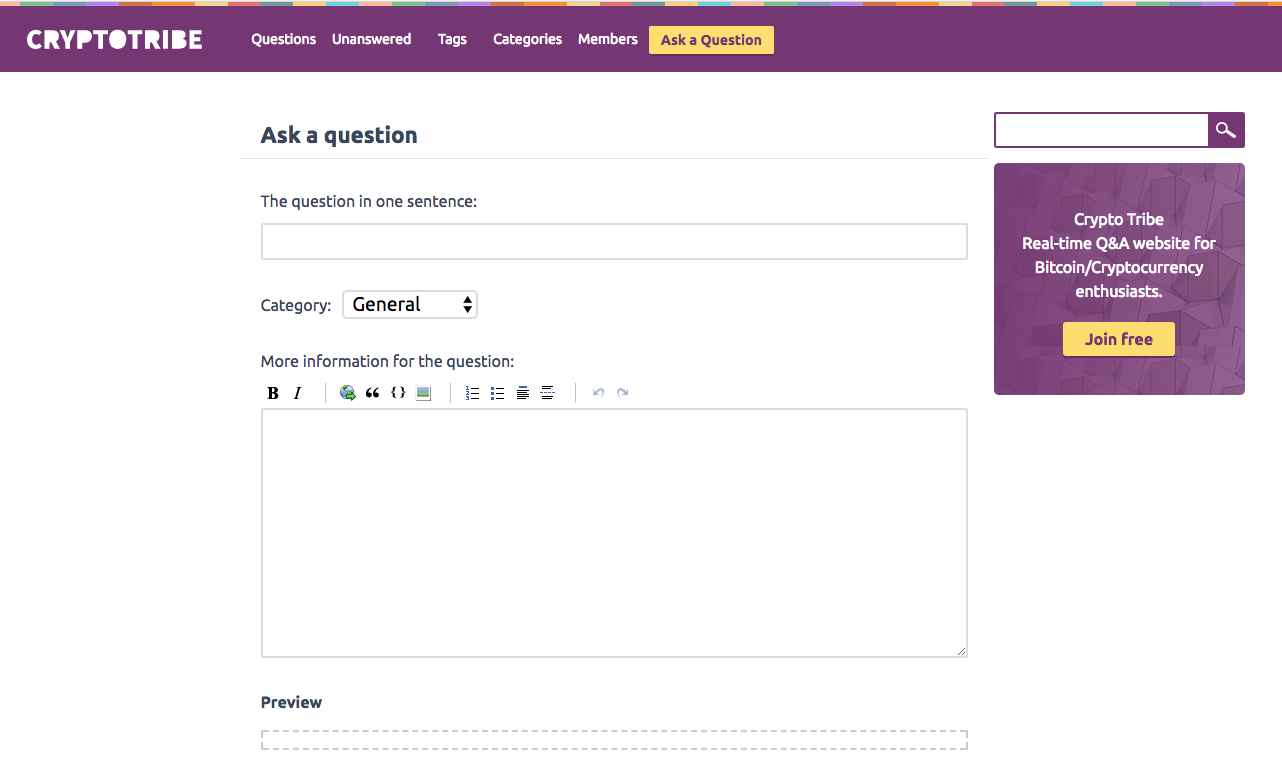Viewport: 1282px width, 769px height.
Task: Grab the text area resize handle
Action: pyautogui.click(x=961, y=651)
